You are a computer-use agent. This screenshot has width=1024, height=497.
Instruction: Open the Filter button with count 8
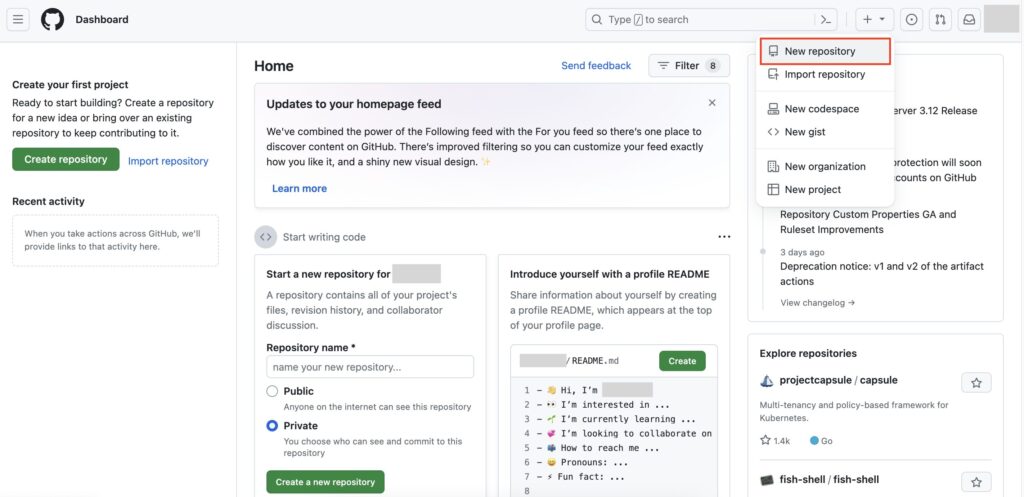pos(688,65)
